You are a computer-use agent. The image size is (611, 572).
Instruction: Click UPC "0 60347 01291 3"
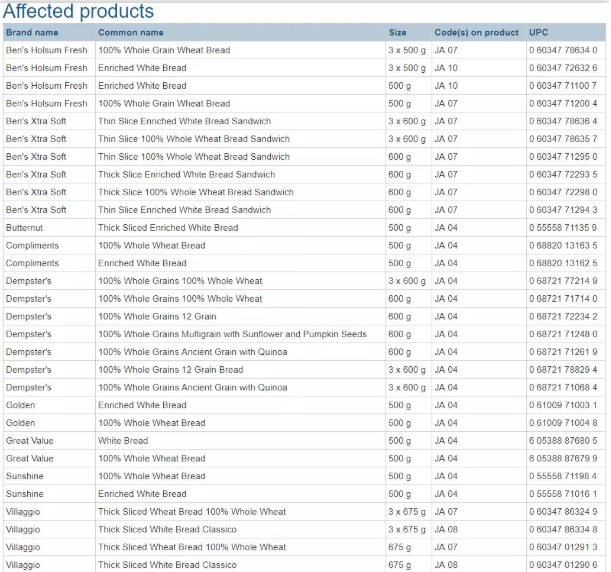(563, 547)
